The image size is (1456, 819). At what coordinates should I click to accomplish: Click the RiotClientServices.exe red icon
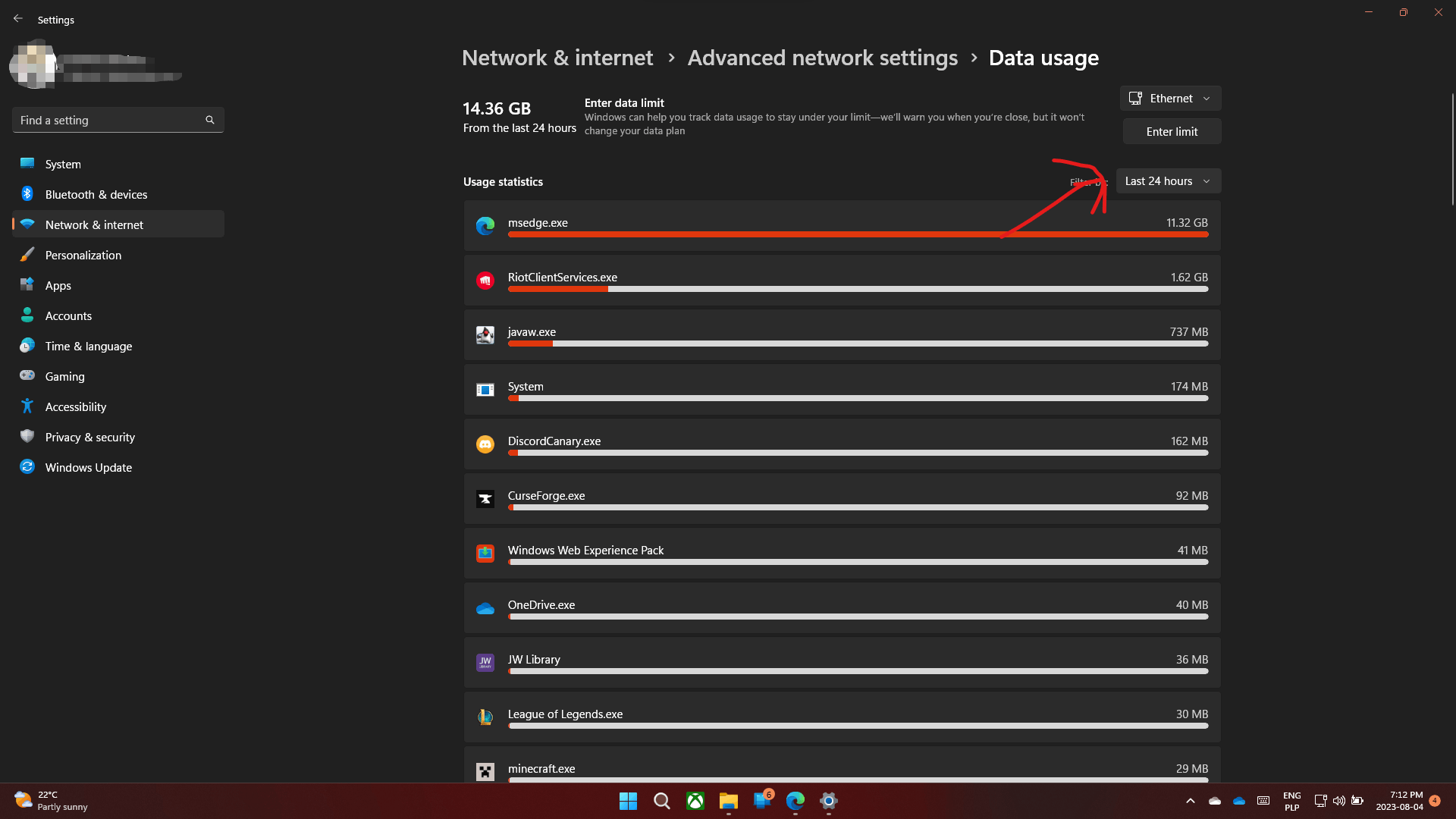coord(485,281)
